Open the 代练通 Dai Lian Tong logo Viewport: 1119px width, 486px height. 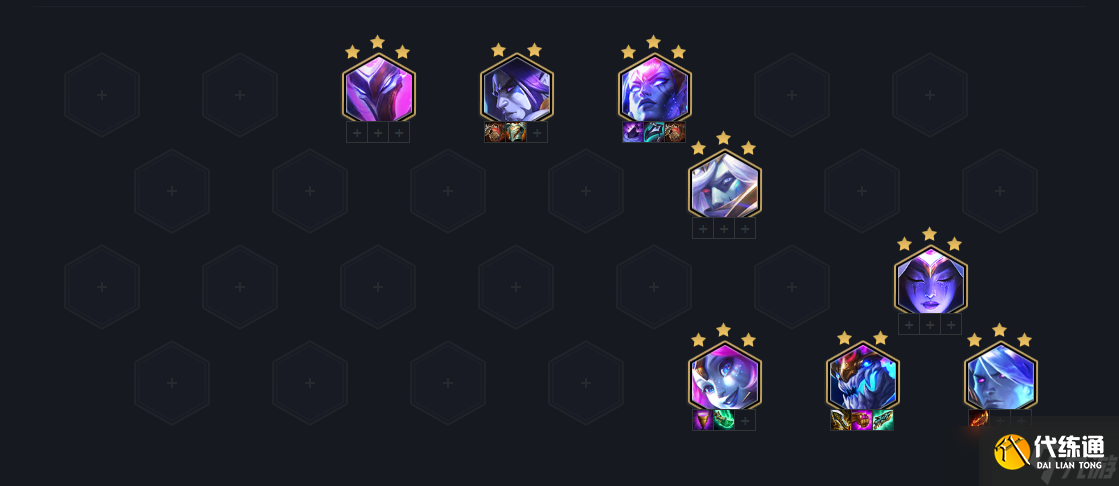tap(1049, 452)
